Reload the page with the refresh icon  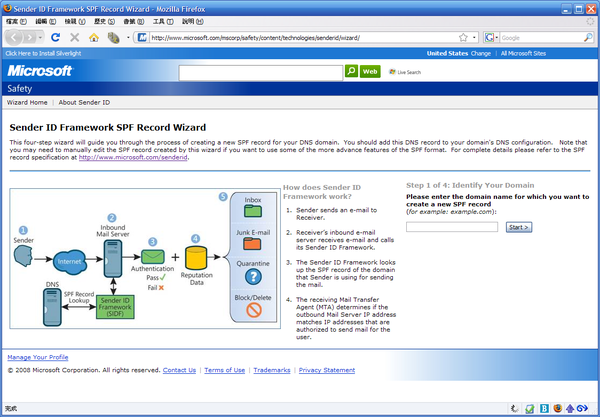tap(55, 37)
